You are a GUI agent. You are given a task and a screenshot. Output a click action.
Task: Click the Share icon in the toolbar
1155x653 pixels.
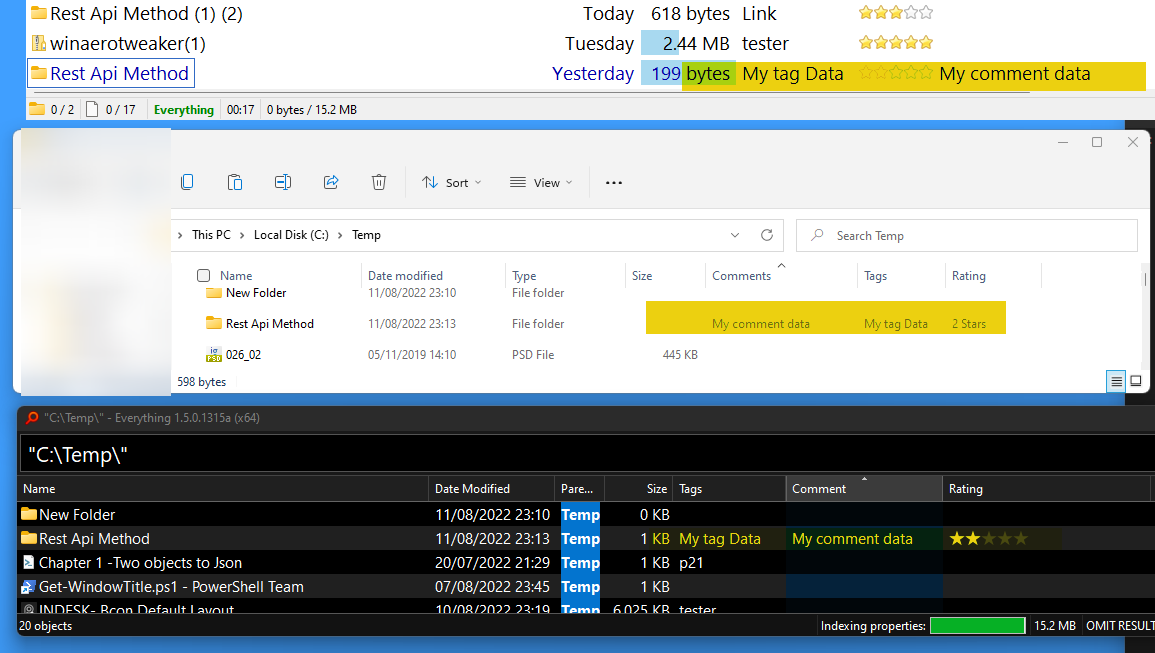[x=331, y=182]
